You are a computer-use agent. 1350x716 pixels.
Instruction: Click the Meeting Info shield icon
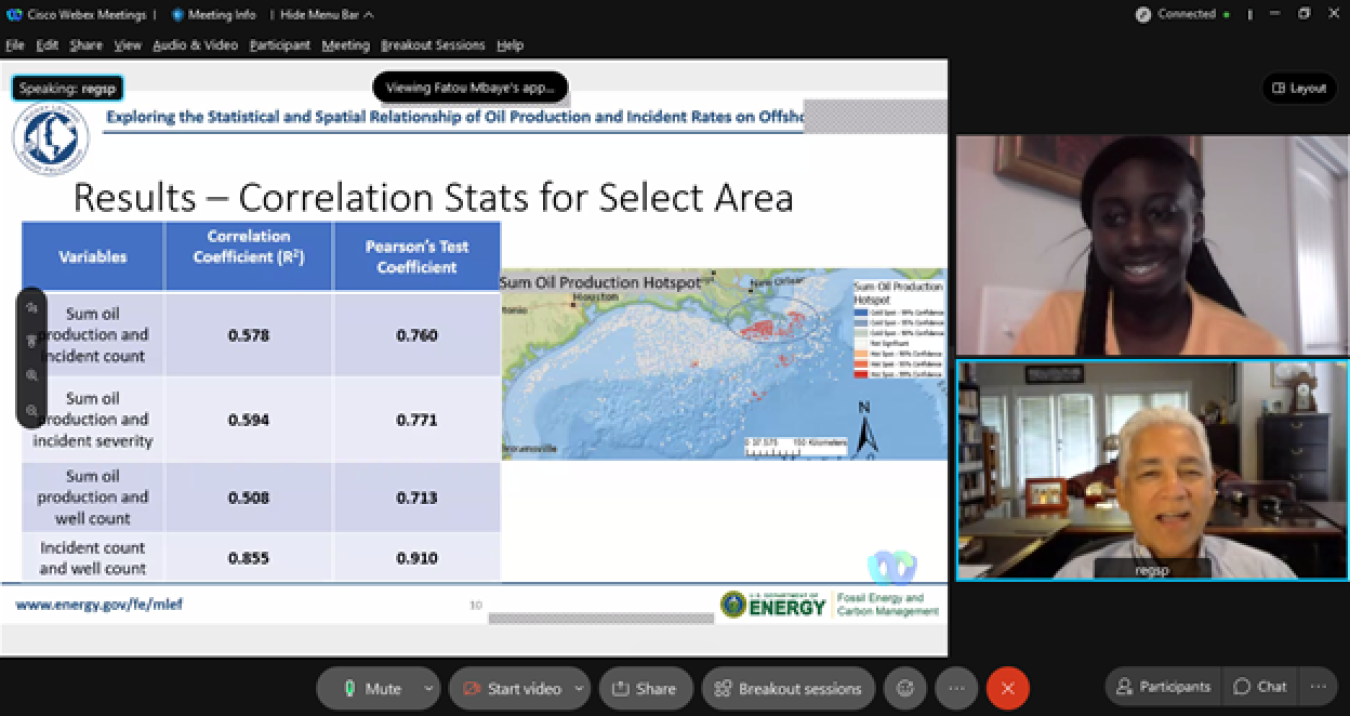[x=178, y=15]
